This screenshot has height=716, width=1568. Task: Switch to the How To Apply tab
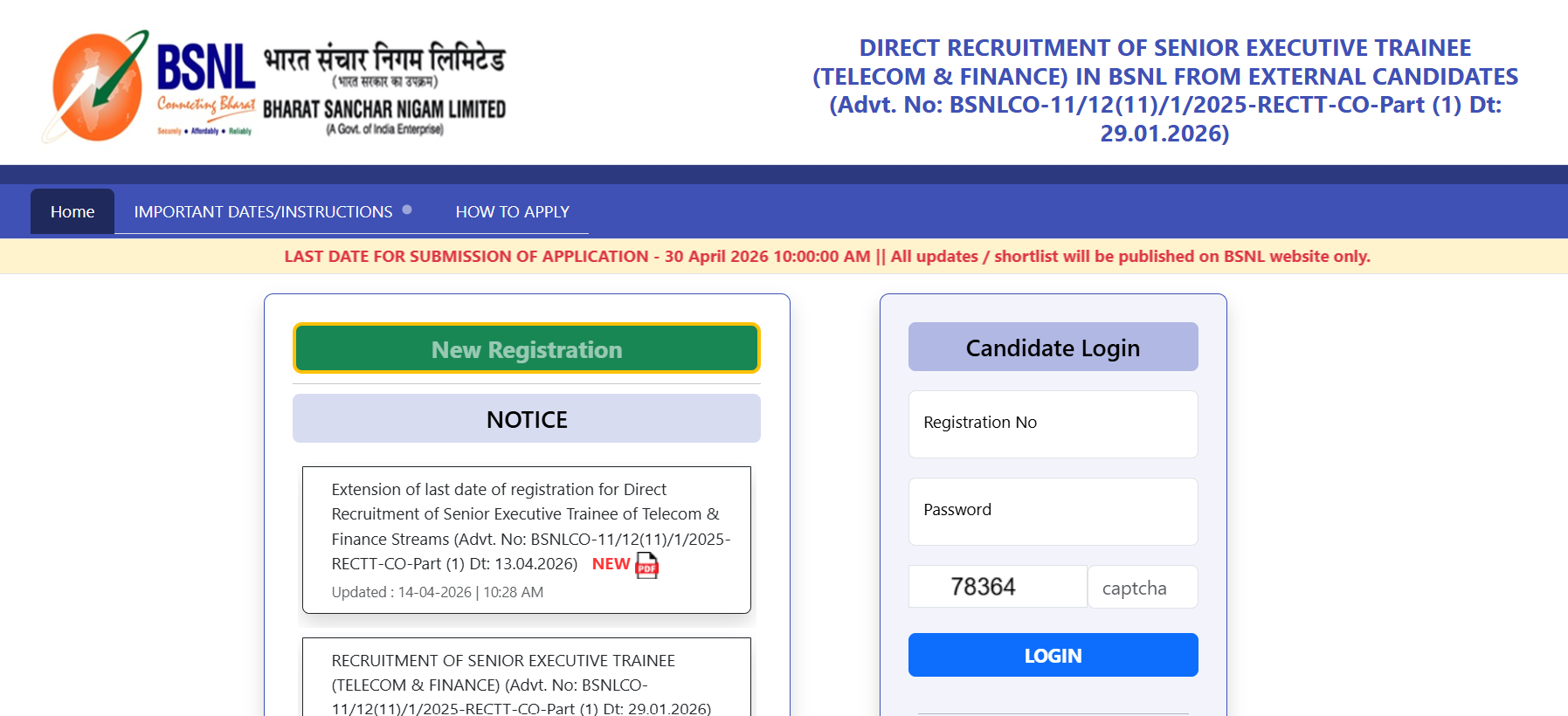pos(512,212)
